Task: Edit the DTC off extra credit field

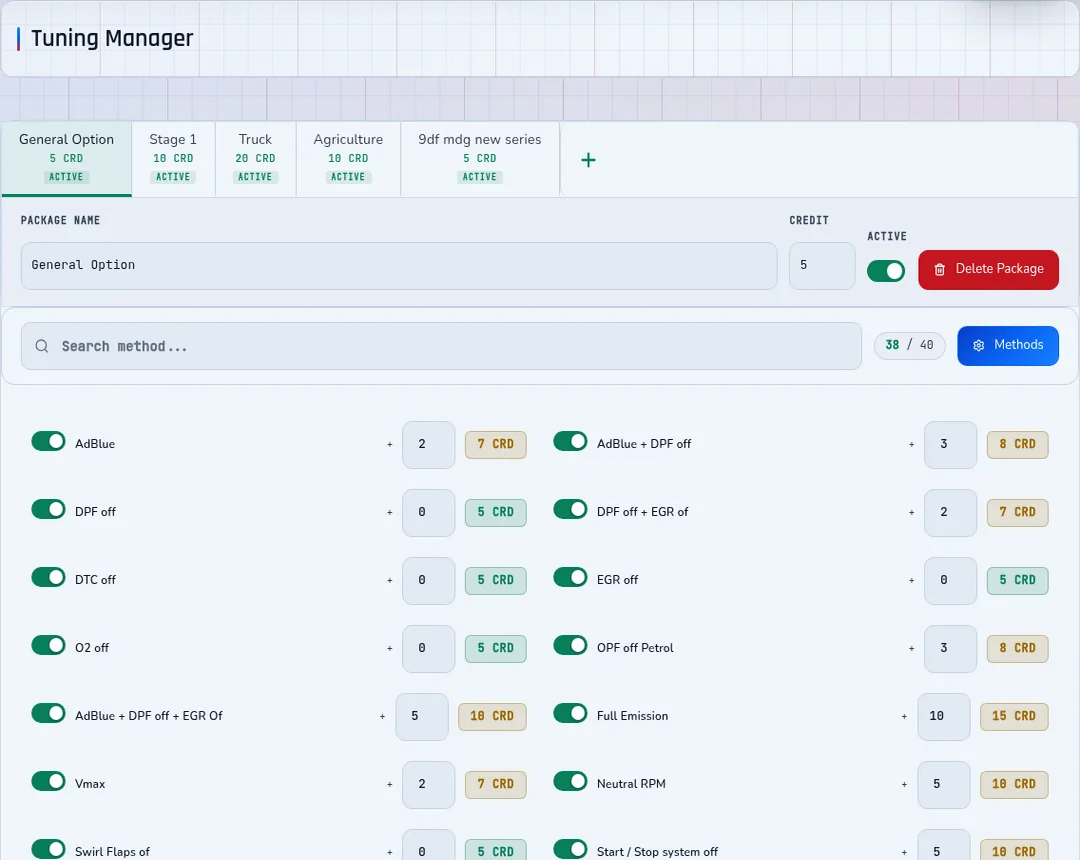Action: click(x=428, y=580)
